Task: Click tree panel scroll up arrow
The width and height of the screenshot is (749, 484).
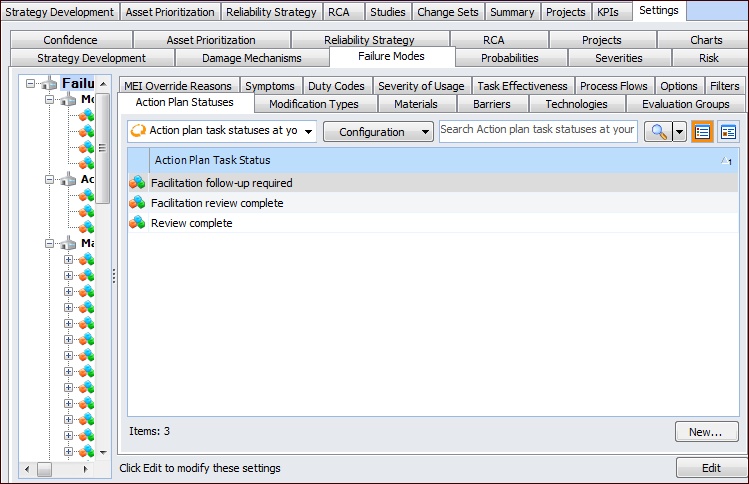Action: pos(103,84)
